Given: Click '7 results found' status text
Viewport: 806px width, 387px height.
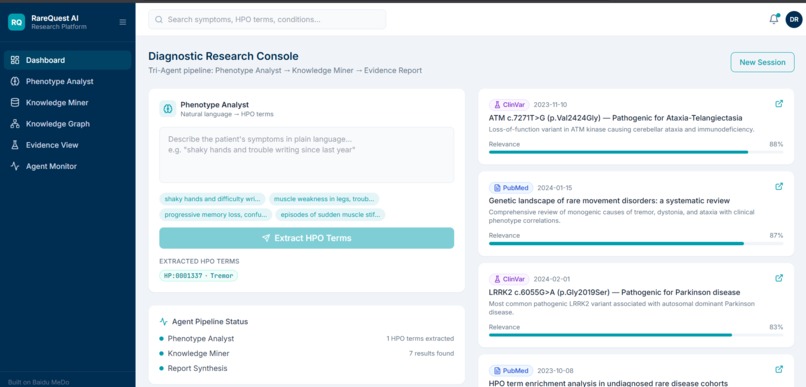Looking at the screenshot, I should point(431,354).
